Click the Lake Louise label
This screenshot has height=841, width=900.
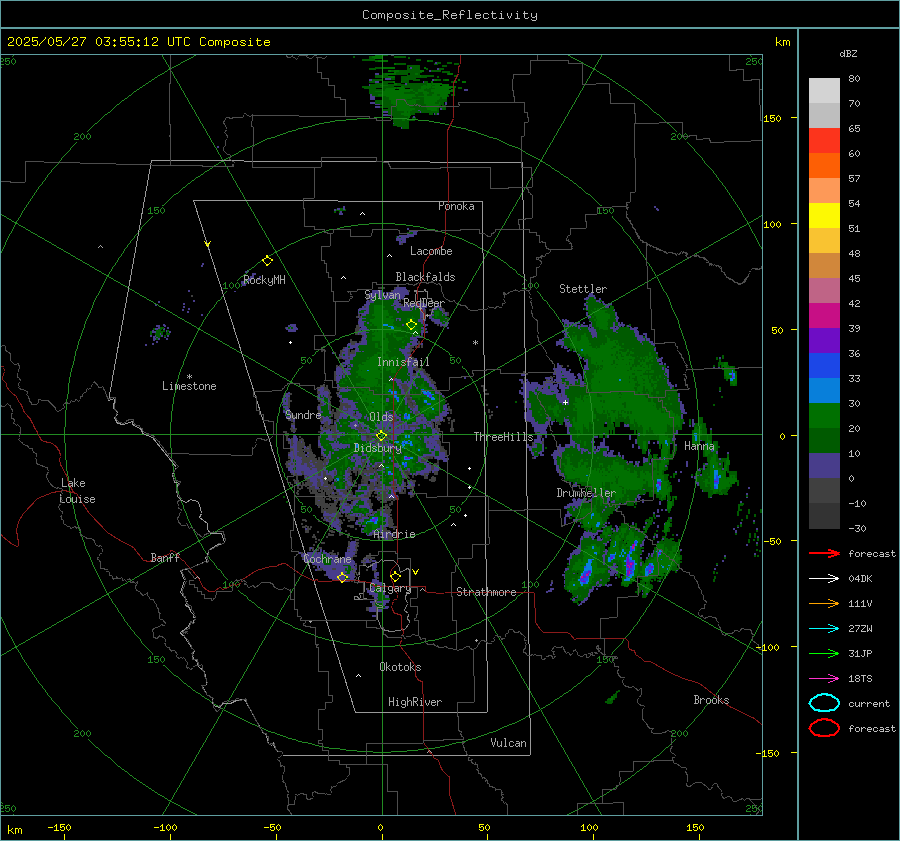77,491
